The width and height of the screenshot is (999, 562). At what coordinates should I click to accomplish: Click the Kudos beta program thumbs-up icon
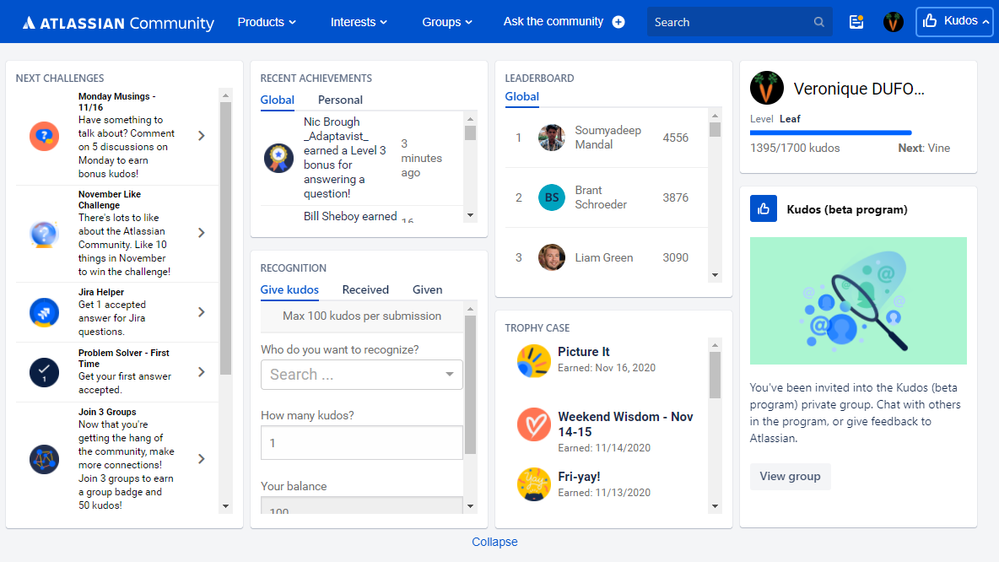coord(763,208)
